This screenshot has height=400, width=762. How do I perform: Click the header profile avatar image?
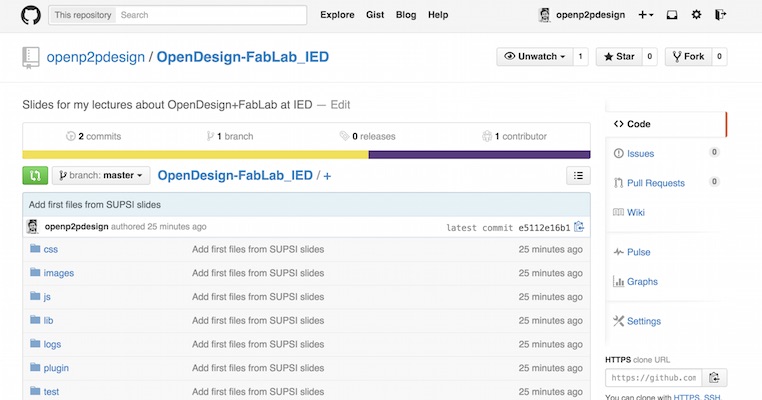point(545,15)
